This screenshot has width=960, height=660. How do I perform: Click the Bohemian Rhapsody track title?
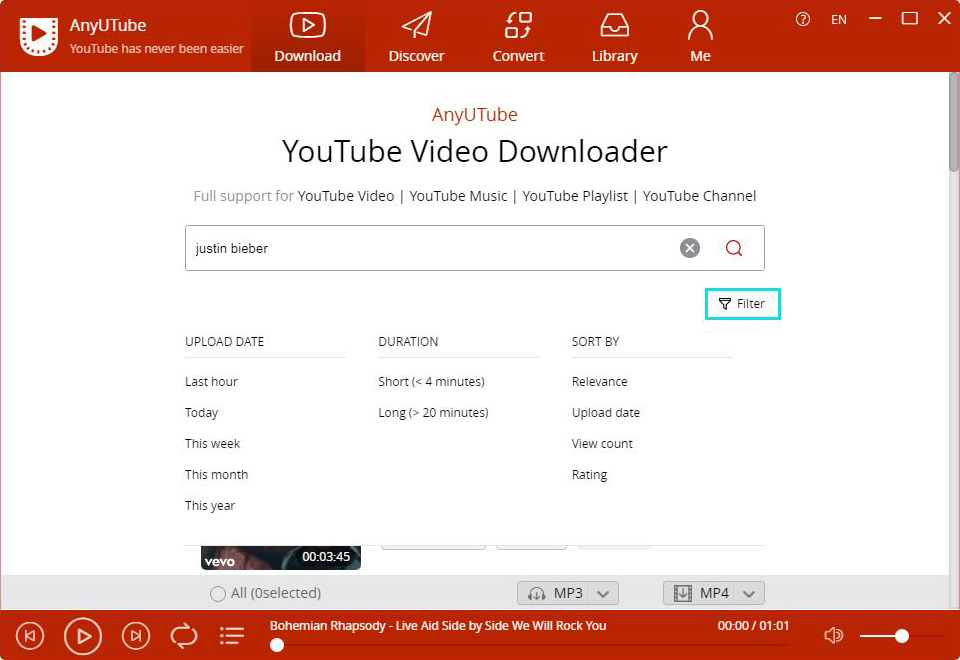[x=438, y=626]
